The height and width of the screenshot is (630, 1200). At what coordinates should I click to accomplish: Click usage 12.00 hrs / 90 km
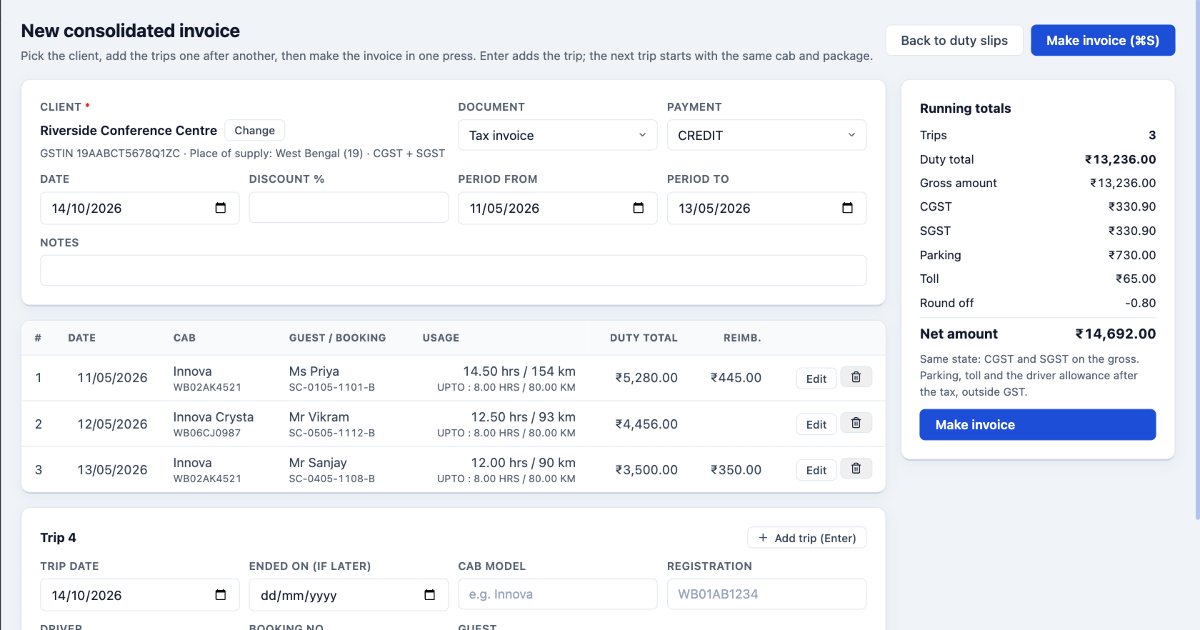coord(523,462)
